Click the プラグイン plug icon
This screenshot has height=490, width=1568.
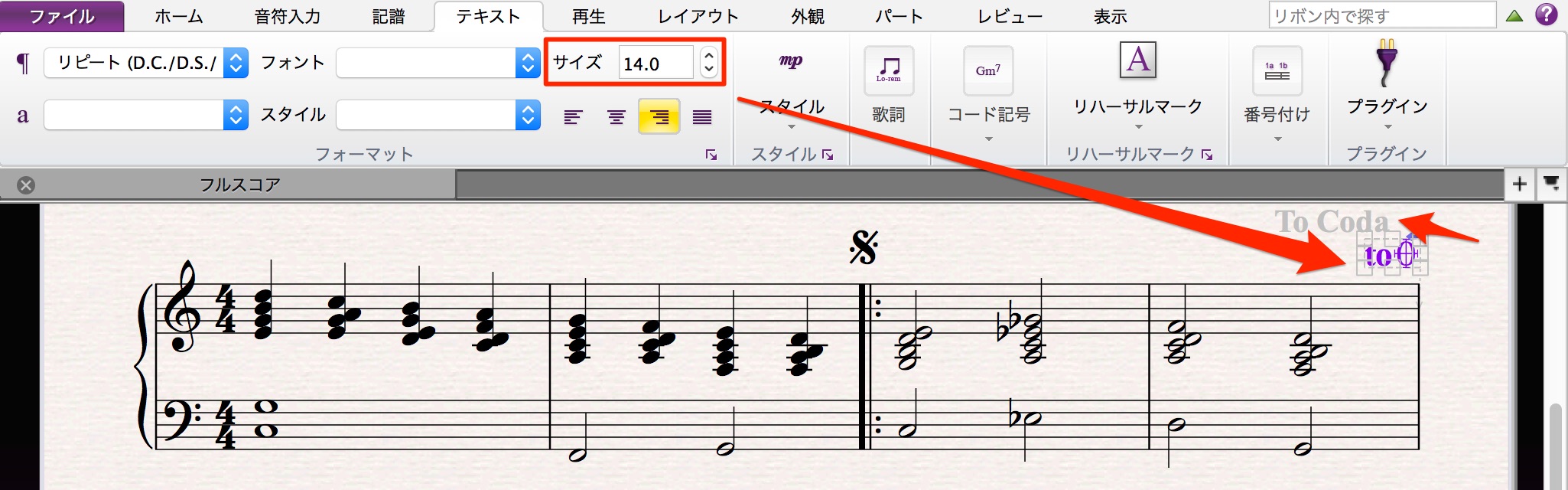[1387, 63]
